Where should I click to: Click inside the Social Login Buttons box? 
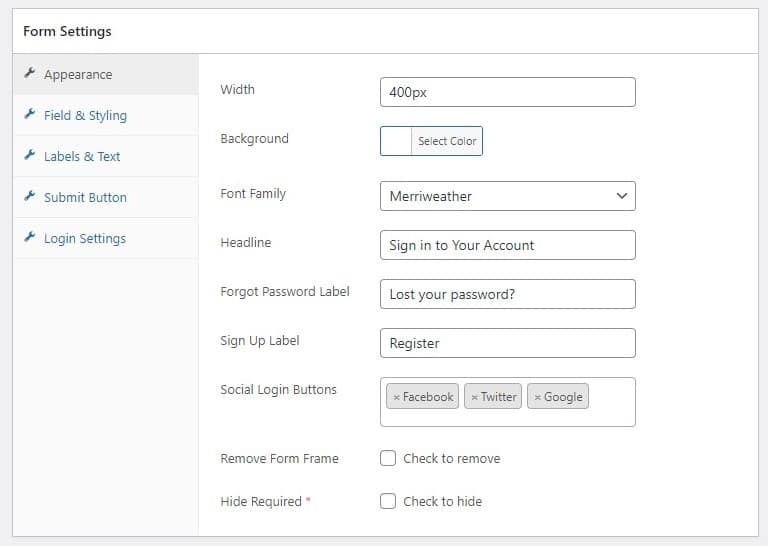point(507,402)
